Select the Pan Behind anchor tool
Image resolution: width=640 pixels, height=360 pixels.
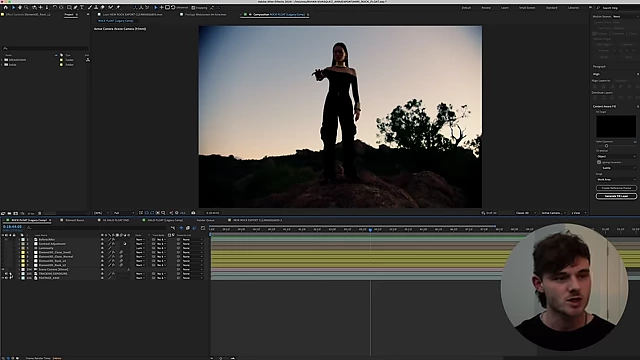point(61,7)
